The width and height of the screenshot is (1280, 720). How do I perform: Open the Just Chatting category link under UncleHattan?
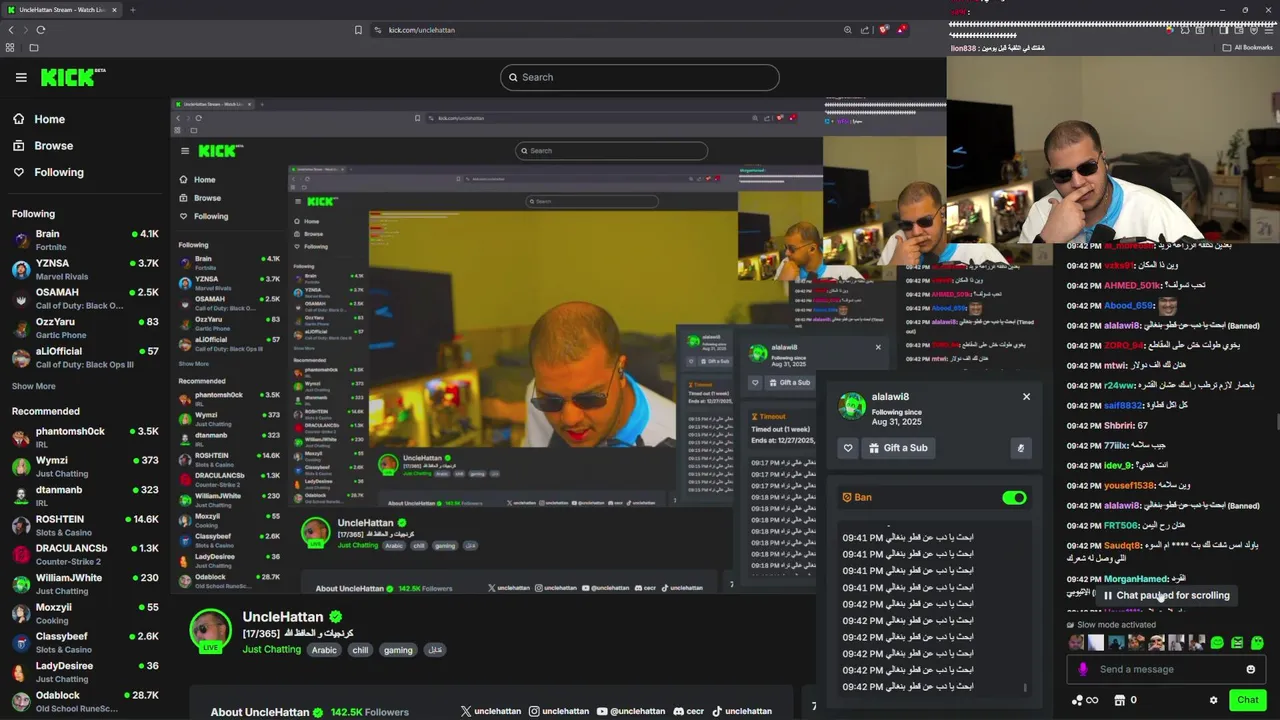pos(271,650)
